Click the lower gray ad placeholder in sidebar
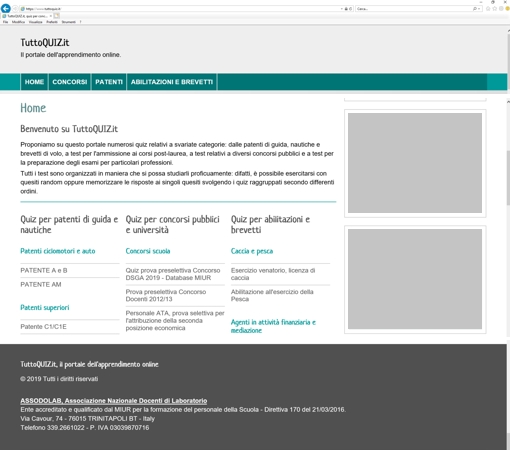Viewport: 510px width, 450px height. click(x=415, y=279)
